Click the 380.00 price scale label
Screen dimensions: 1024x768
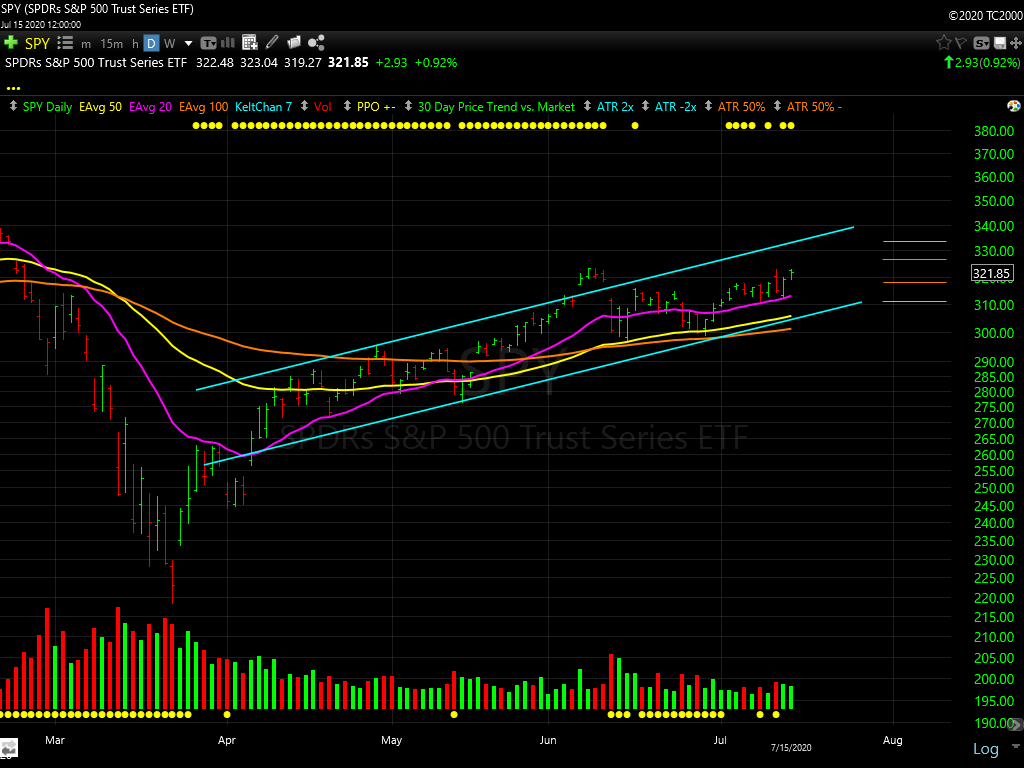click(994, 131)
